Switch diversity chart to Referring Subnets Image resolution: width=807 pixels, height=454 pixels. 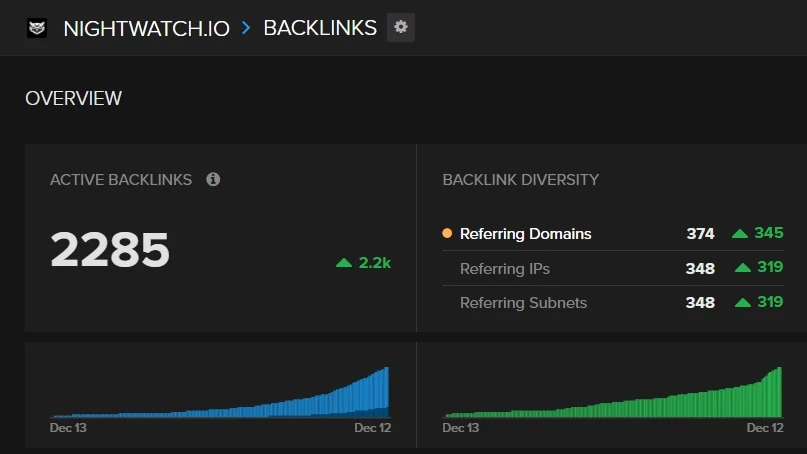coord(523,303)
